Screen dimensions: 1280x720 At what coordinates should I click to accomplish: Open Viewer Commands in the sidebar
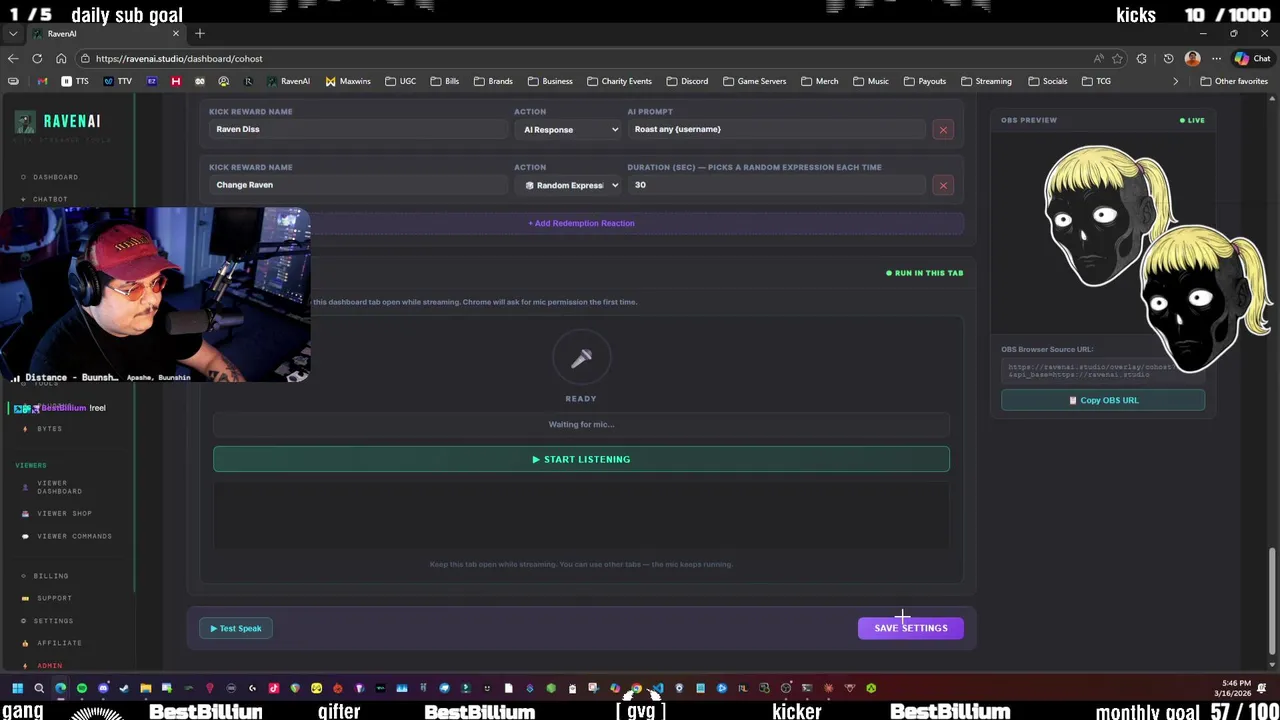click(74, 536)
